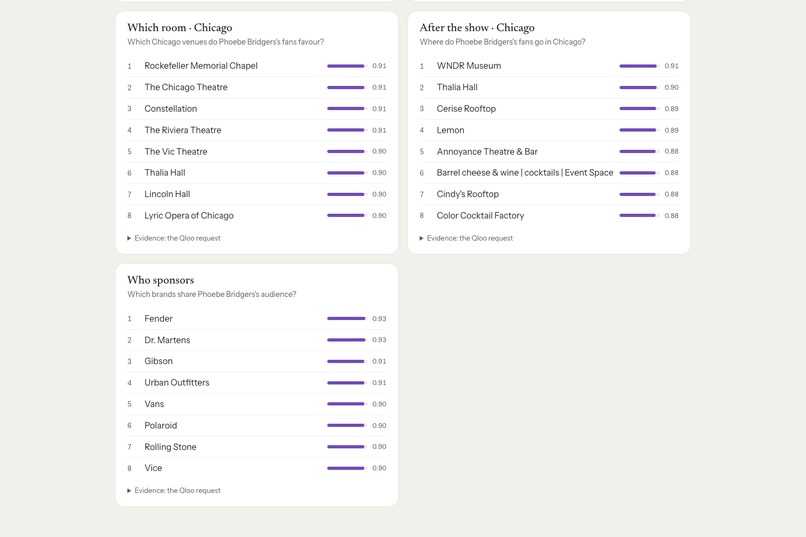
Task: Click Rockefeller Memorial Chapel score bar
Action: click(x=347, y=66)
